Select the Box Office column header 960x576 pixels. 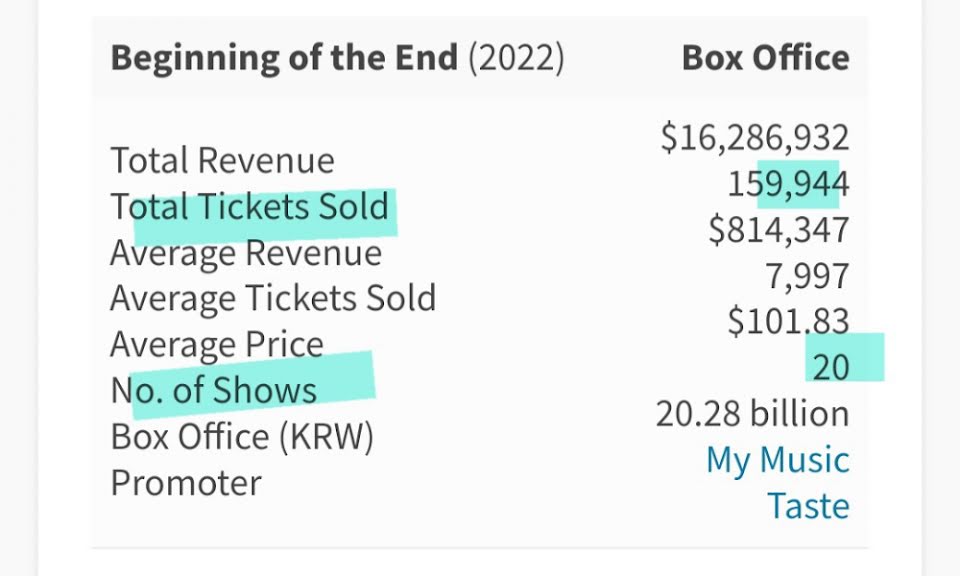tap(765, 58)
